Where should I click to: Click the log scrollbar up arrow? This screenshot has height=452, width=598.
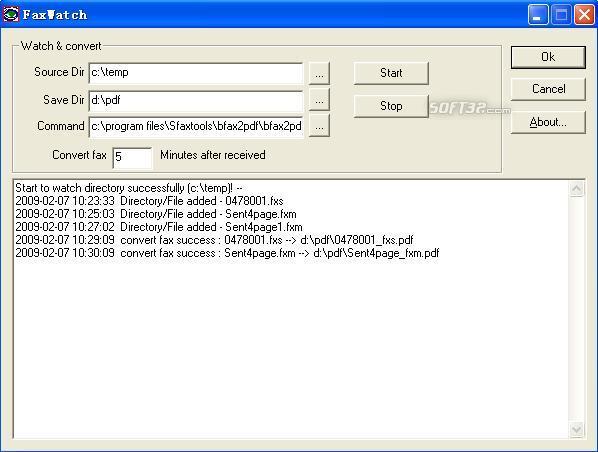coord(576,189)
